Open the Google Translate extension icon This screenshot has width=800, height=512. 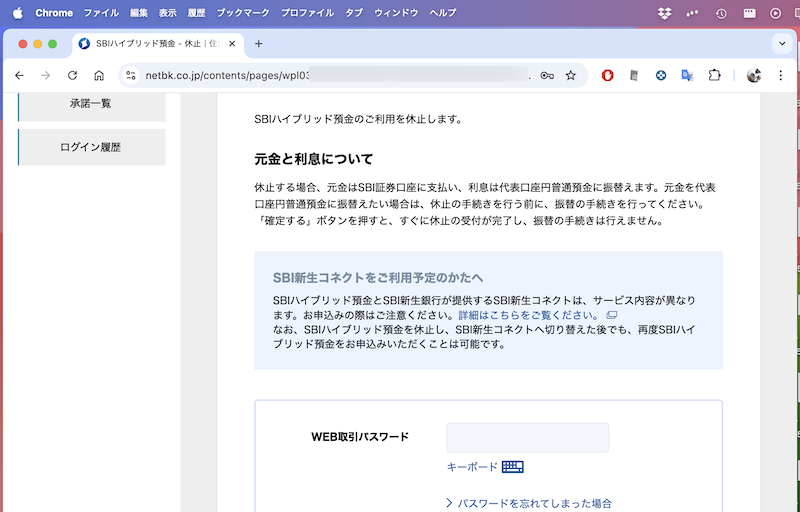(x=688, y=75)
